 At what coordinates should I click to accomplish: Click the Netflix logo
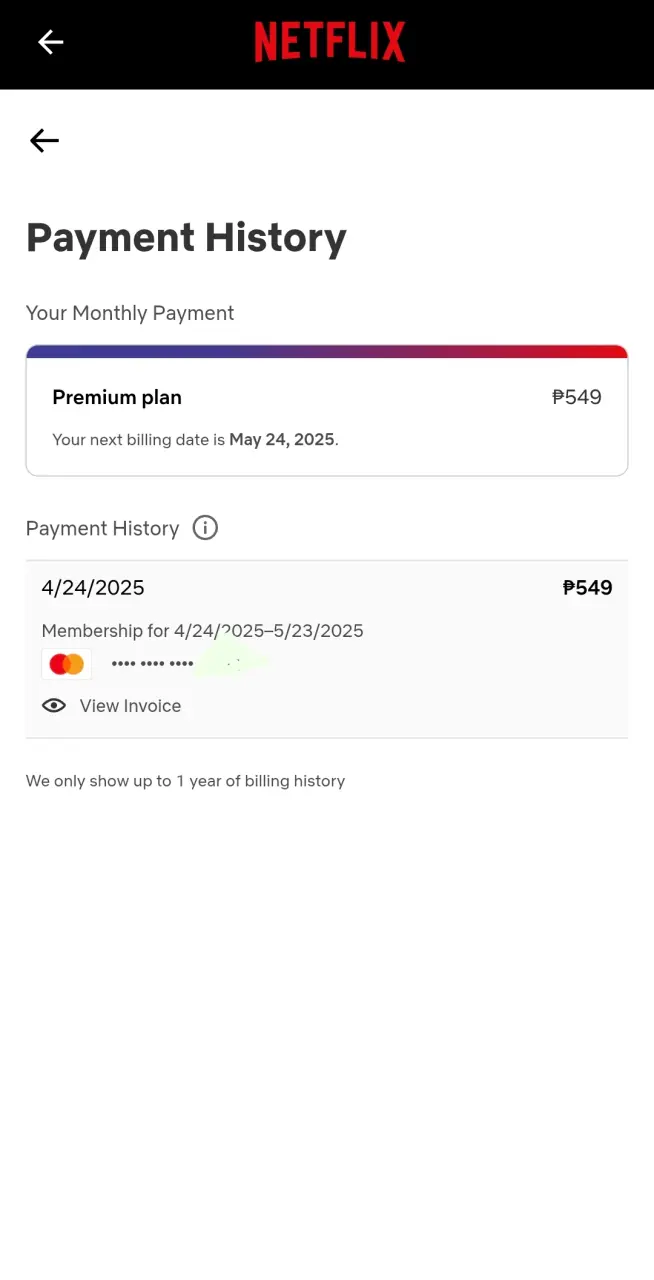pyautogui.click(x=329, y=42)
